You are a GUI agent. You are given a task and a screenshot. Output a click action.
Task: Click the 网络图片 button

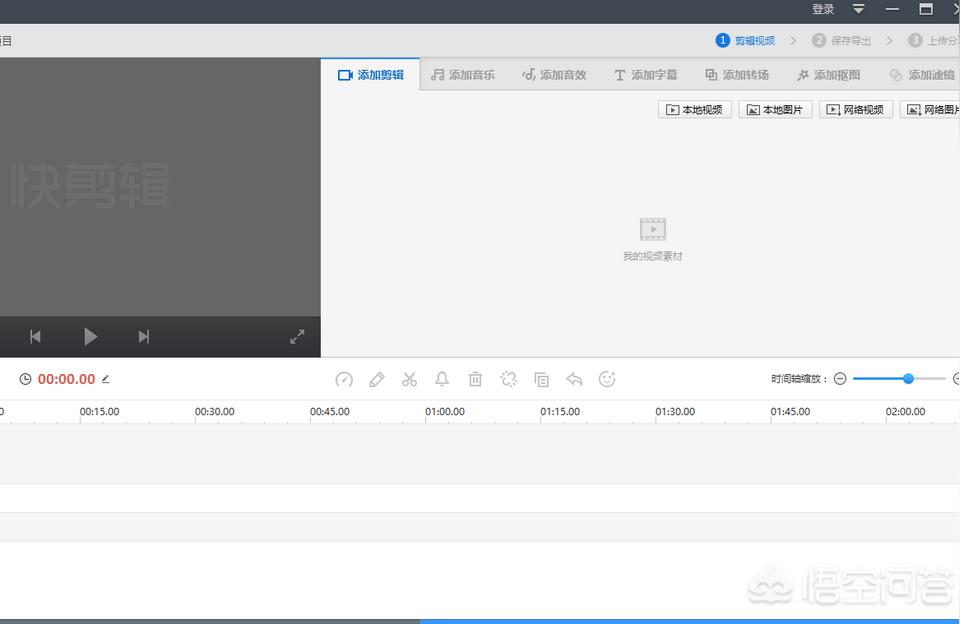click(x=930, y=110)
